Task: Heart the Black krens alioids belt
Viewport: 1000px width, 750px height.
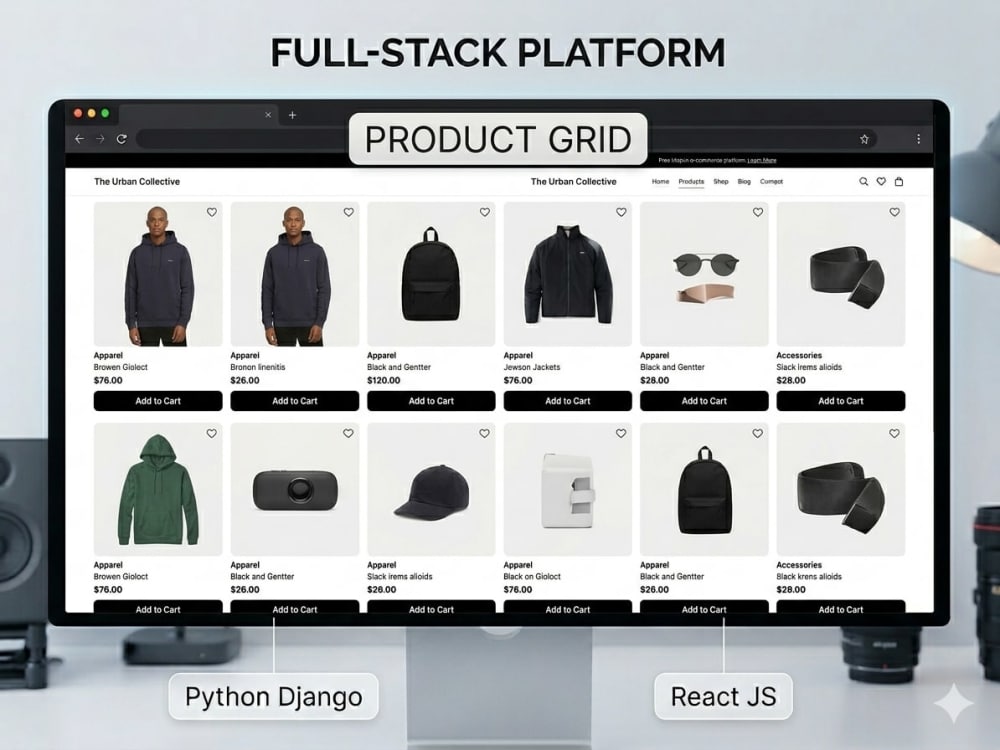Action: pyautogui.click(x=895, y=434)
